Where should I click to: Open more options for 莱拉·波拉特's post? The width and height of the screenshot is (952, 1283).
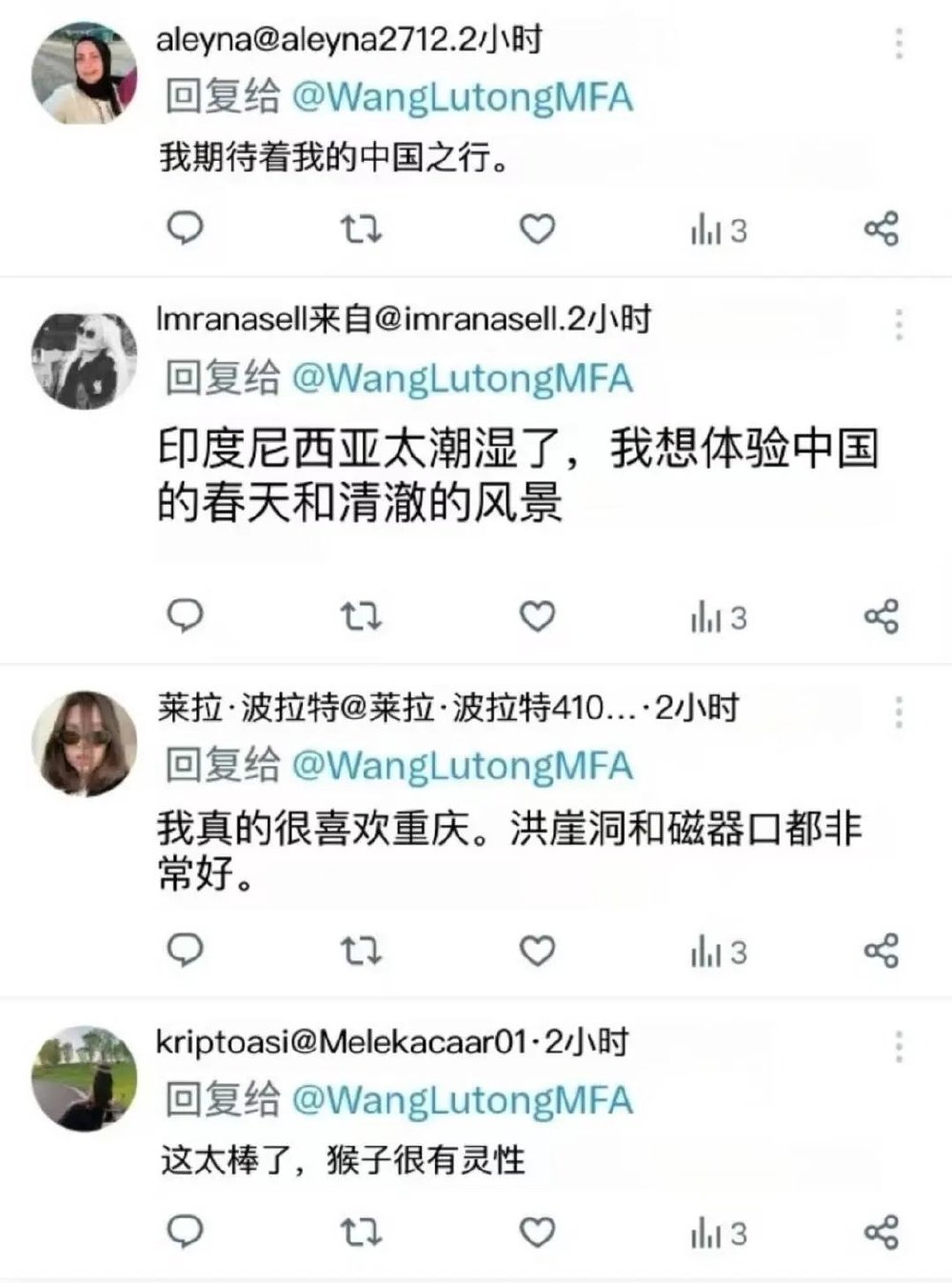(x=899, y=712)
